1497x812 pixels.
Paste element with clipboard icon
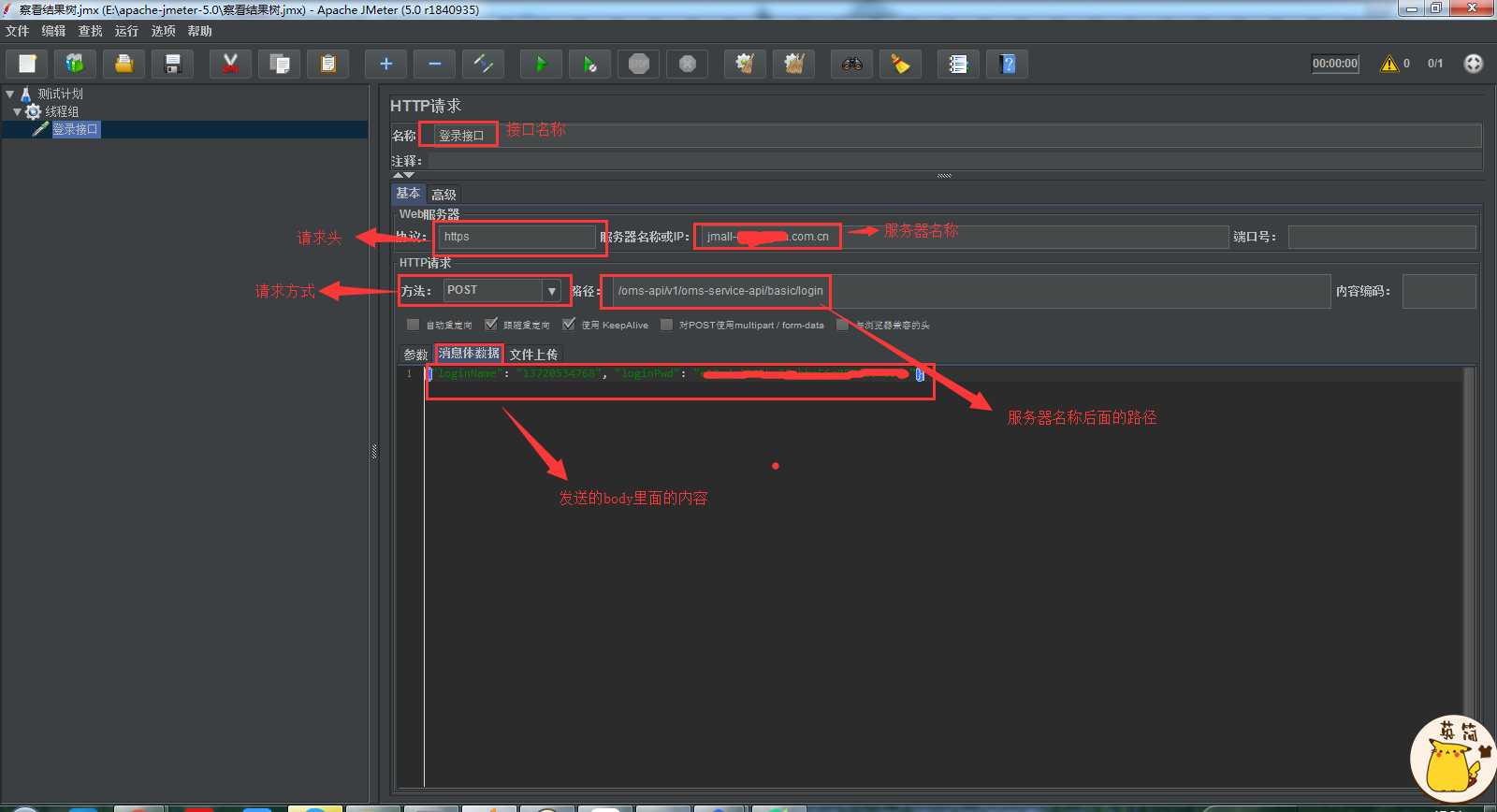(327, 64)
